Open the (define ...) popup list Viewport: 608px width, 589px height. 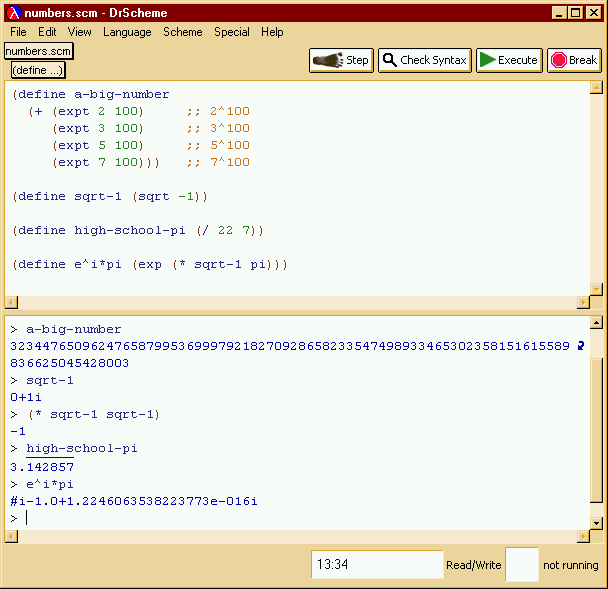[x=38, y=70]
